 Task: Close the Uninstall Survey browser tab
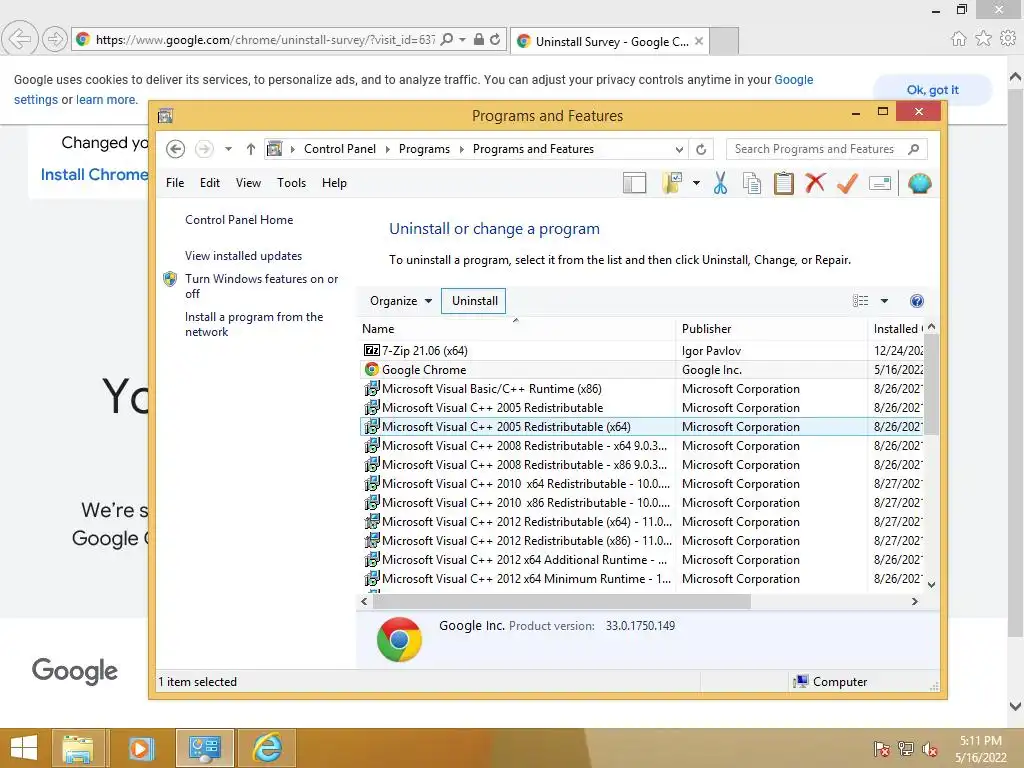pyautogui.click(x=699, y=41)
